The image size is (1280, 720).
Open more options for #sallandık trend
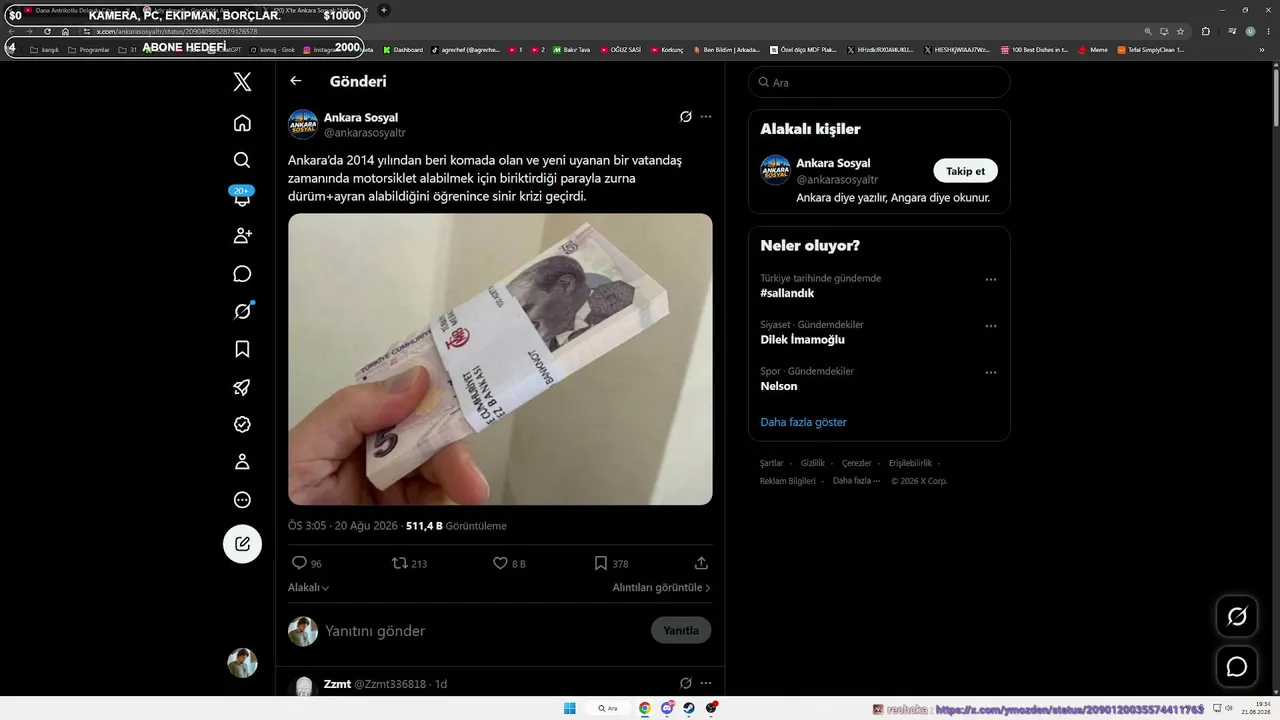pos(991,280)
